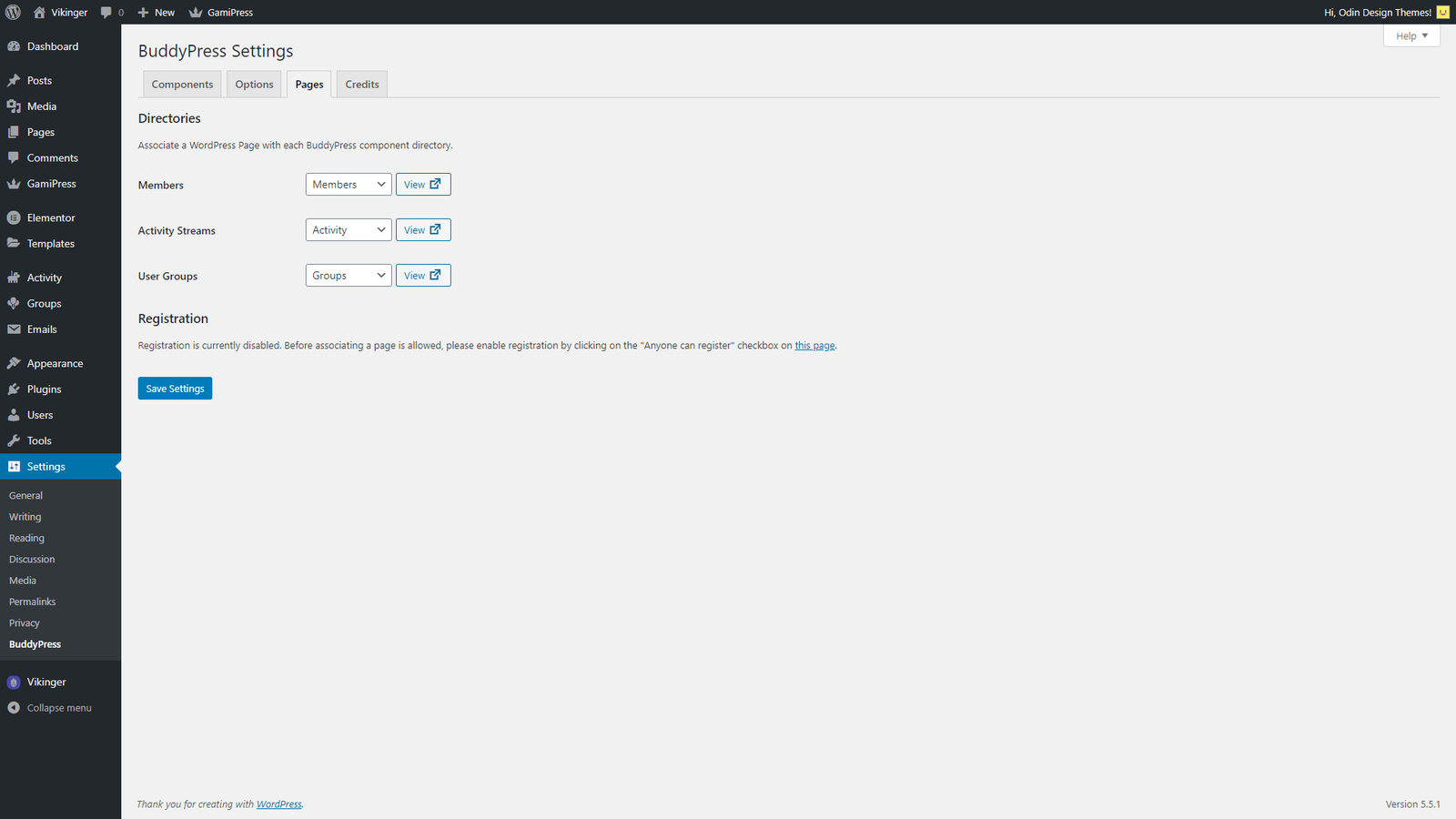1456x819 pixels.
Task: Open the Vikinger site home icon
Action: [x=39, y=12]
